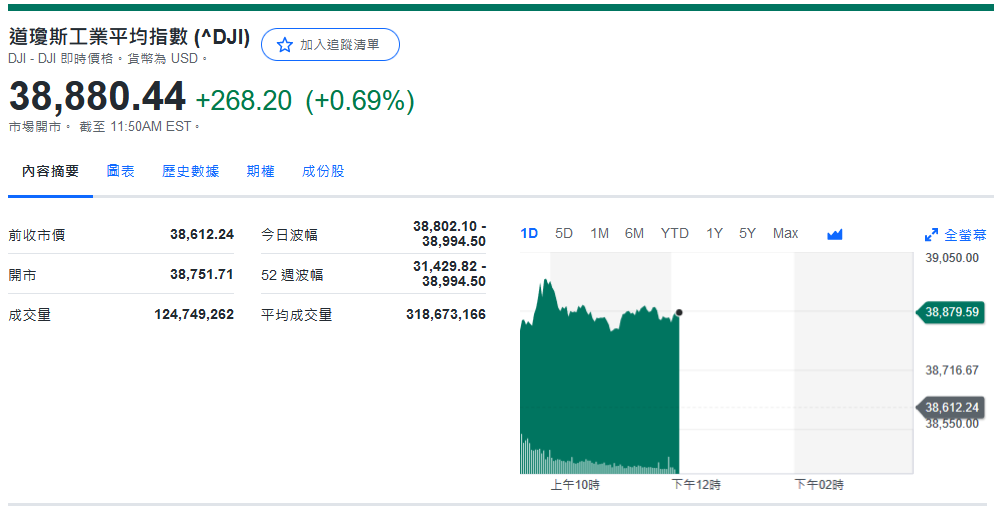
Task: Switch chart range to 5D
Action: [x=564, y=233]
